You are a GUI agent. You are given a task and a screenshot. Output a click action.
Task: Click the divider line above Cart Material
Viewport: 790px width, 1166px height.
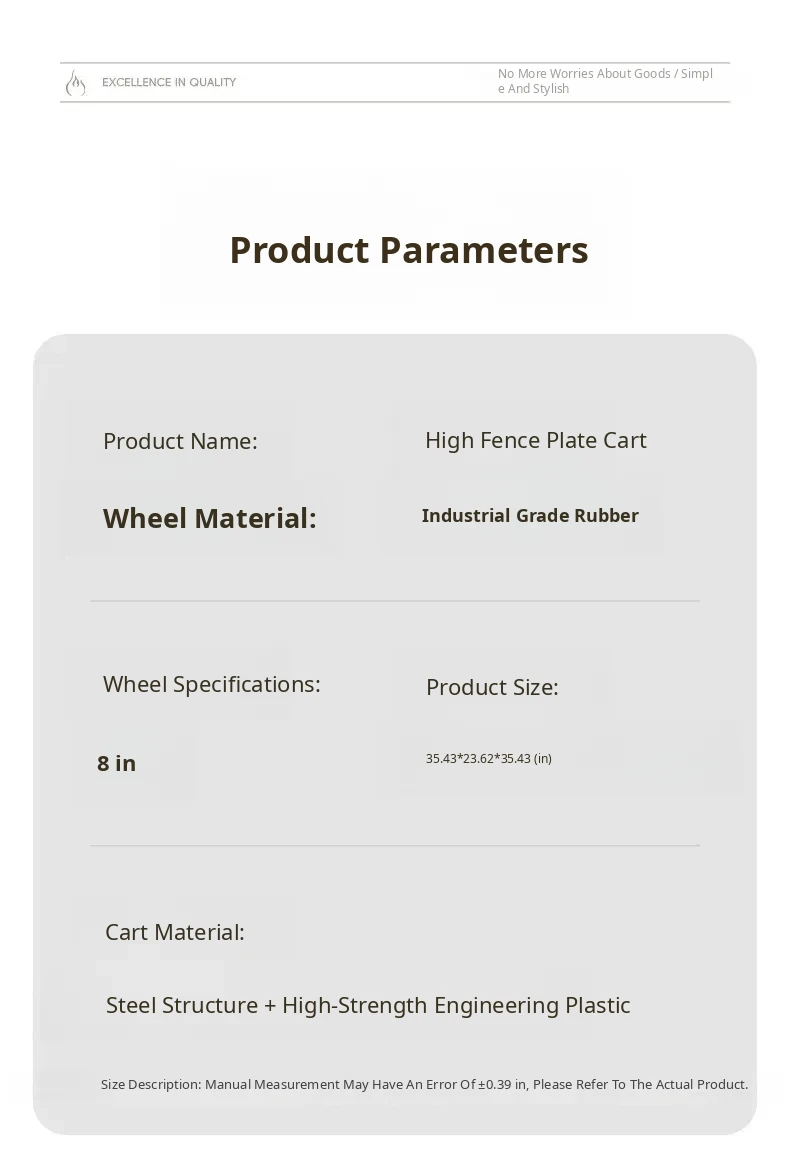[x=395, y=845]
